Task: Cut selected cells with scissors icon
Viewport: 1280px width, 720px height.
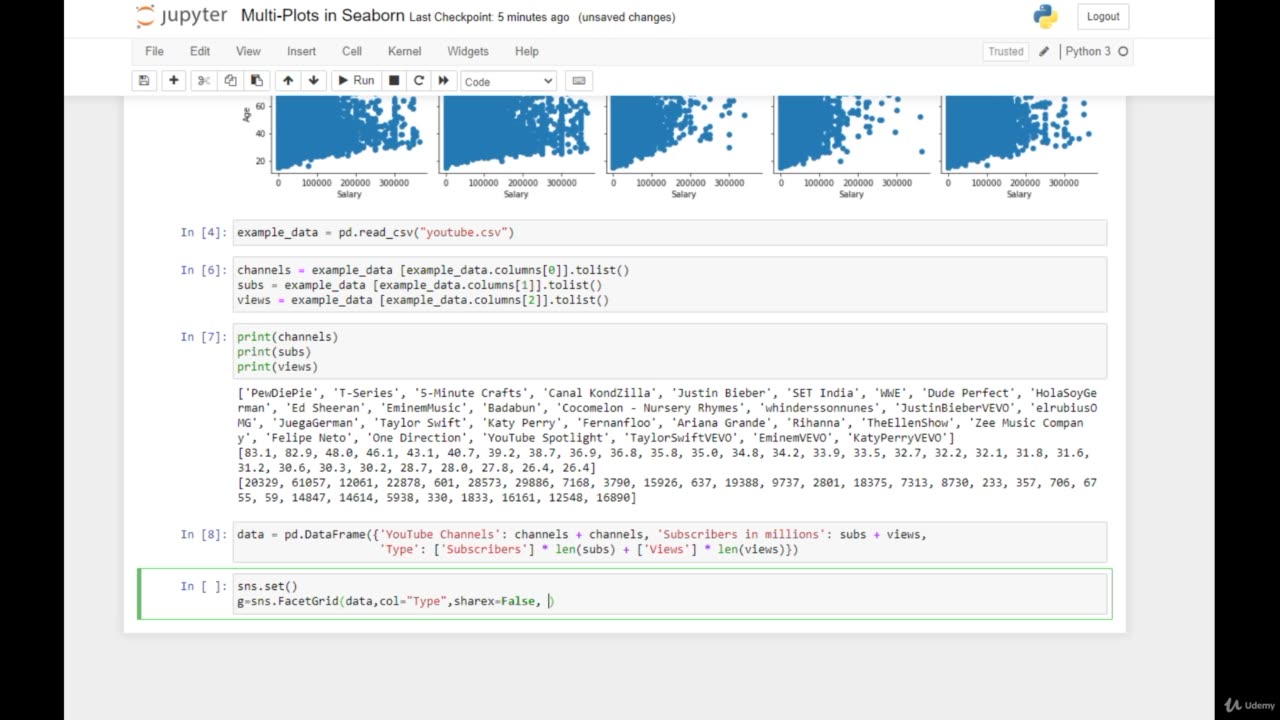Action: [204, 81]
